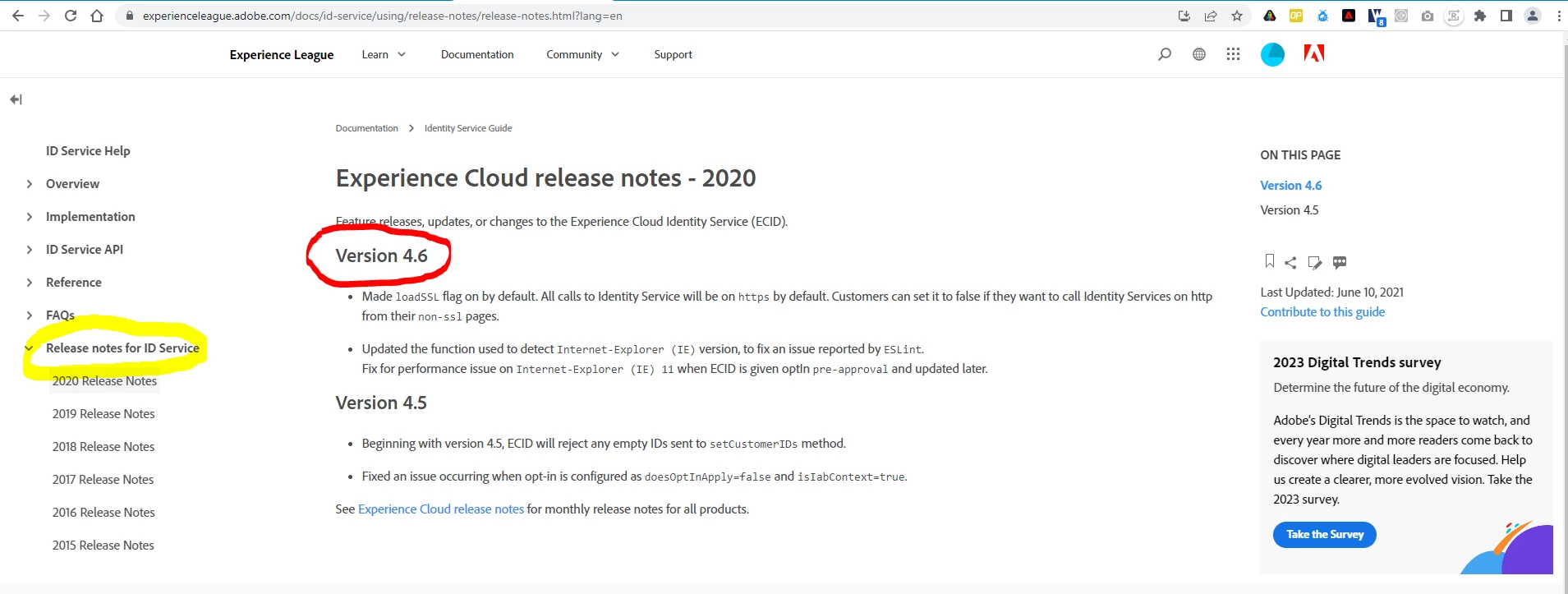This screenshot has width=1568, height=594.
Task: Click the site padlock security icon
Action: (129, 16)
